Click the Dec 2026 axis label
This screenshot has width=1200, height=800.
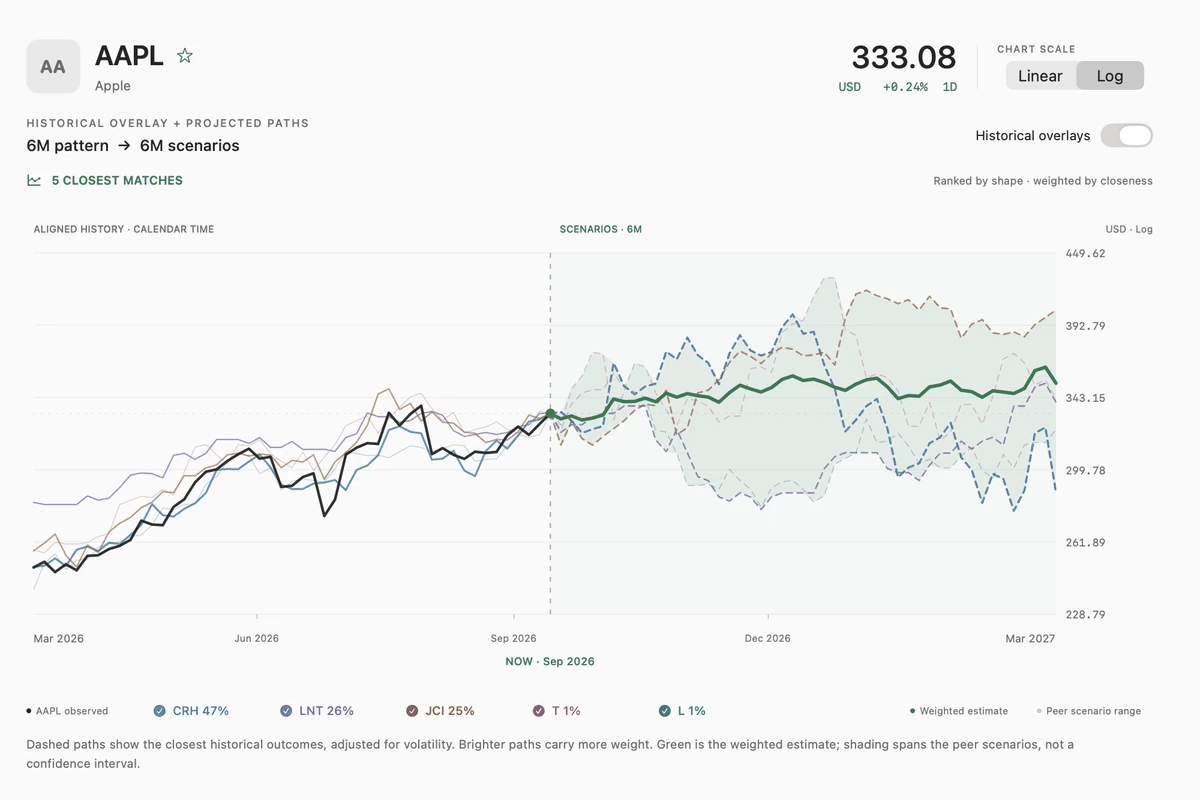767,638
